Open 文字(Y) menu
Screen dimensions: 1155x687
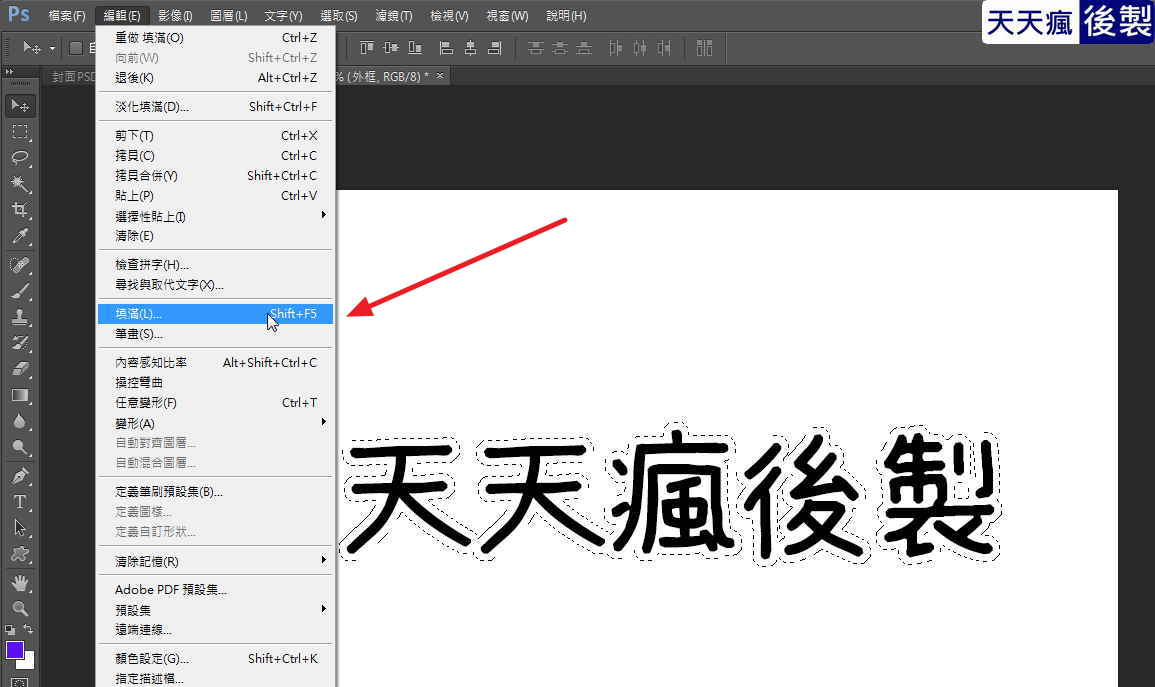click(x=284, y=15)
